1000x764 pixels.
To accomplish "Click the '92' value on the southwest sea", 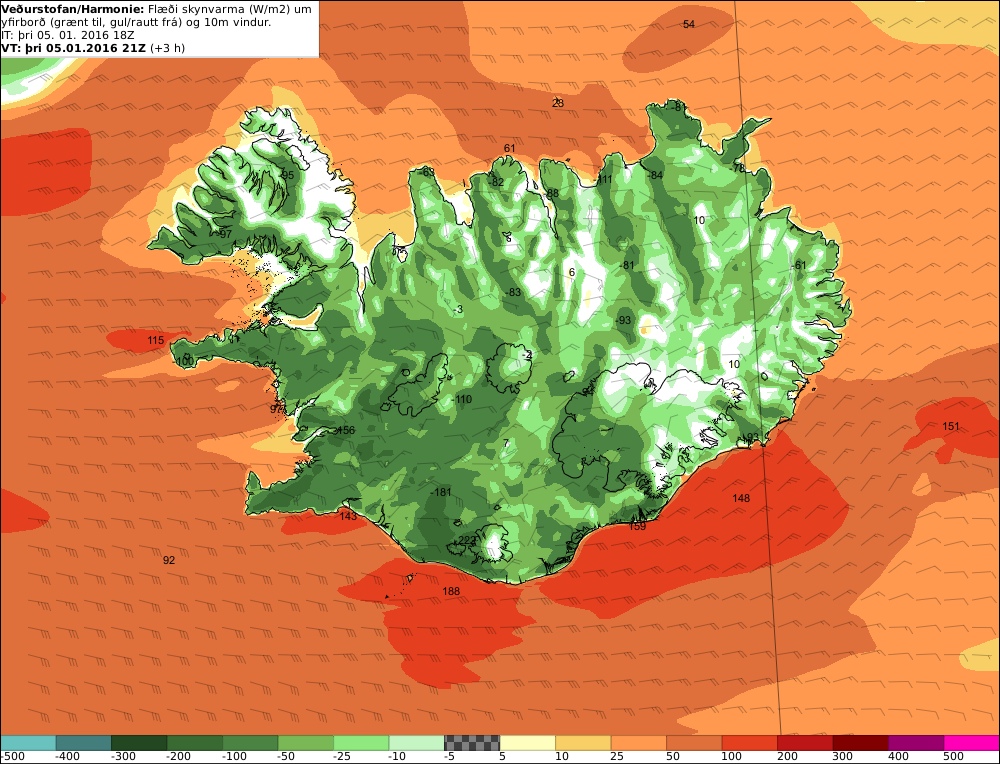I will click(x=168, y=560).
